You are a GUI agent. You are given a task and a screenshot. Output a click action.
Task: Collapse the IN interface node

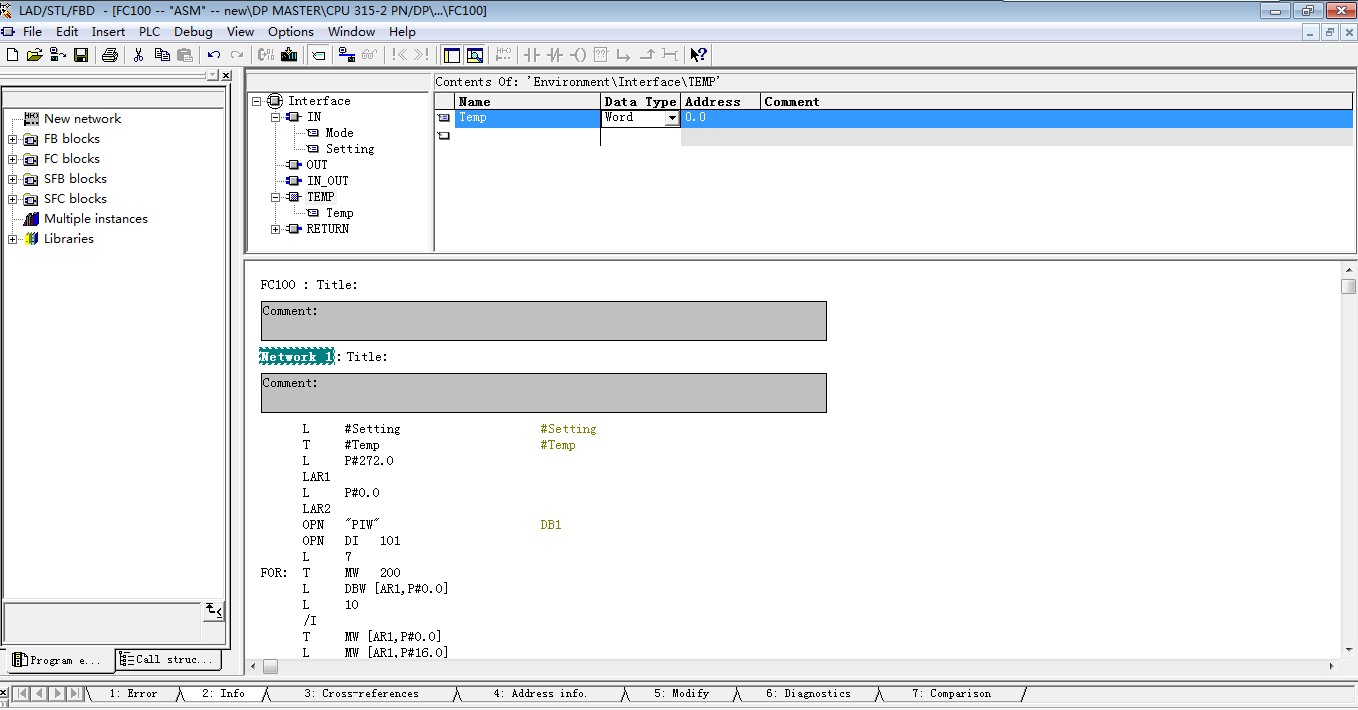(276, 117)
